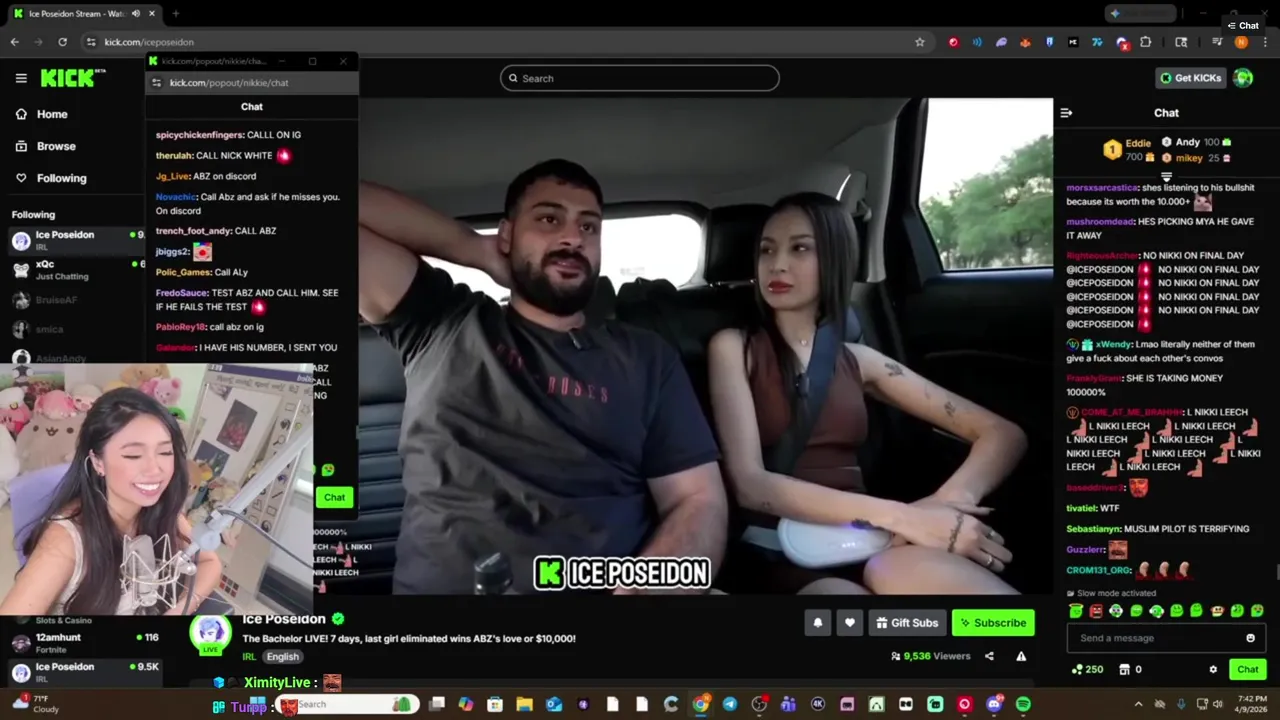
Task: Open Following in the sidebar
Action: click(50, 178)
